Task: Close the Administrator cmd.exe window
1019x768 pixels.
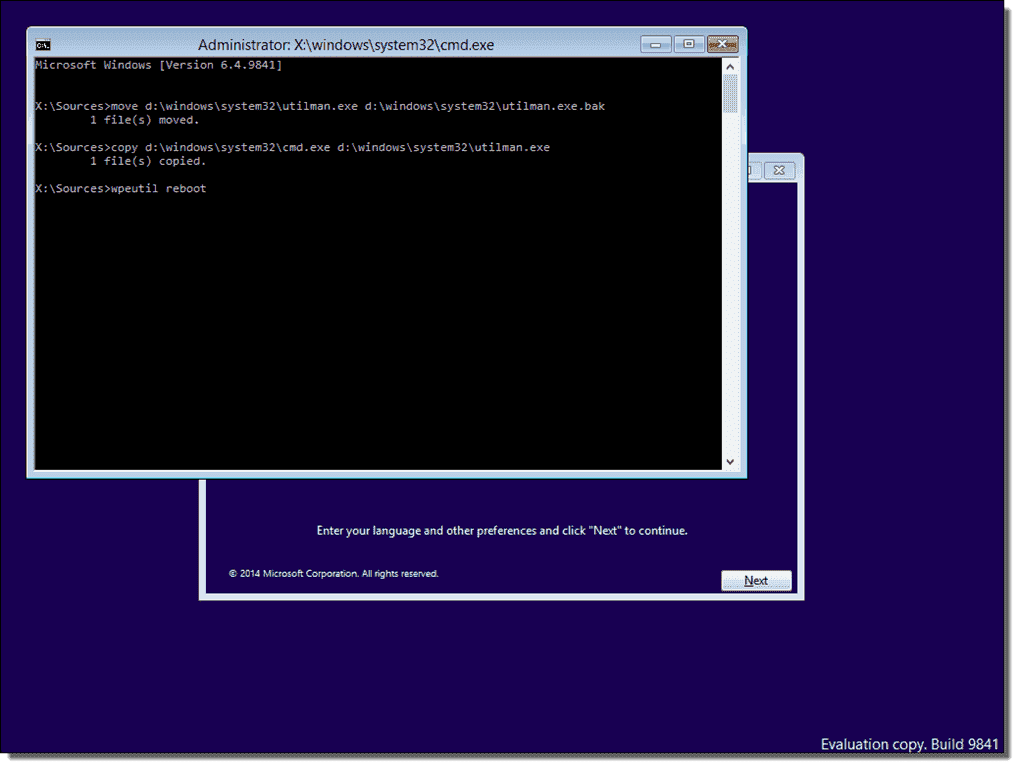Action: [722, 44]
